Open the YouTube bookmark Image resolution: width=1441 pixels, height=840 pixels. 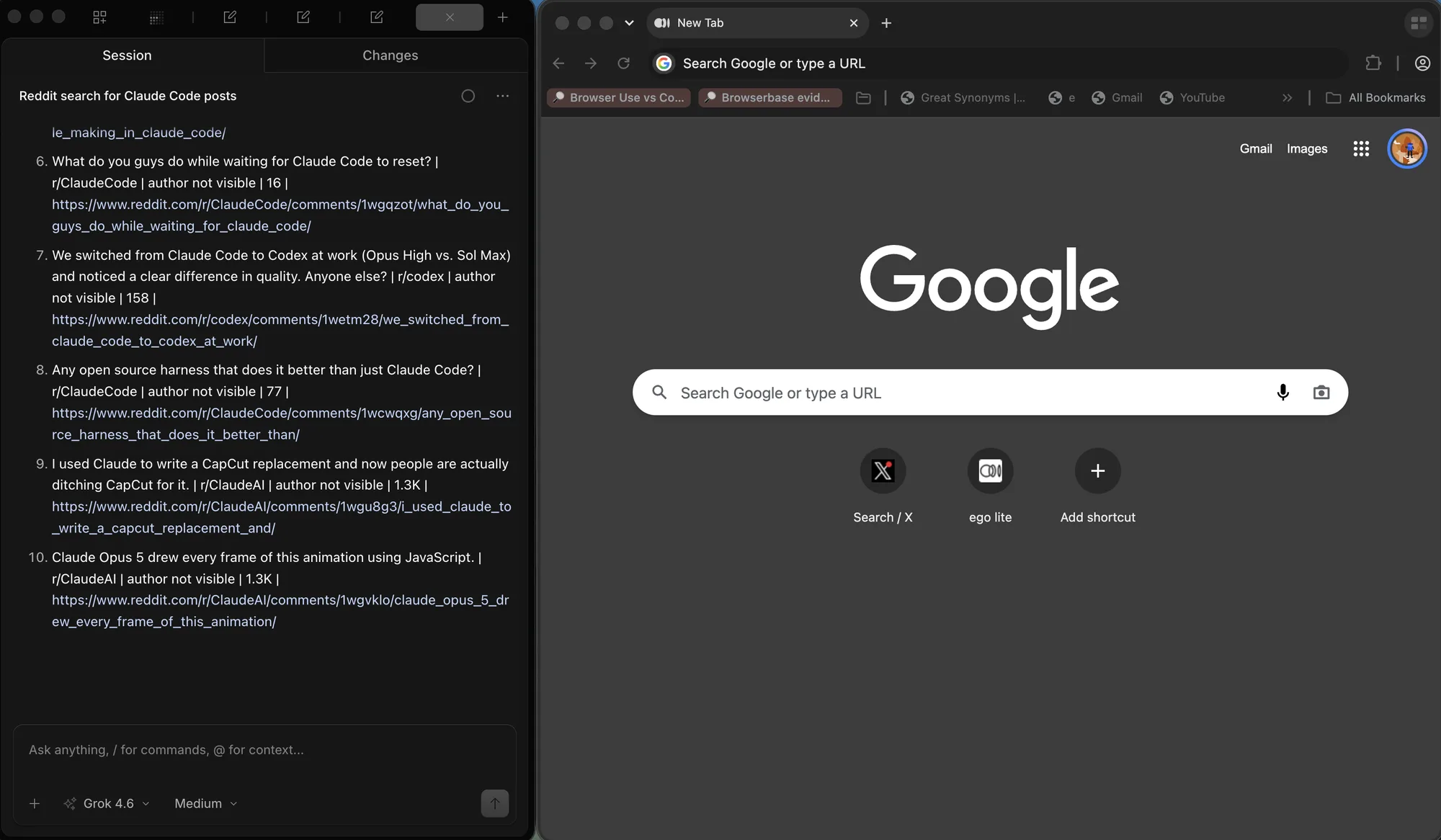pos(1192,97)
